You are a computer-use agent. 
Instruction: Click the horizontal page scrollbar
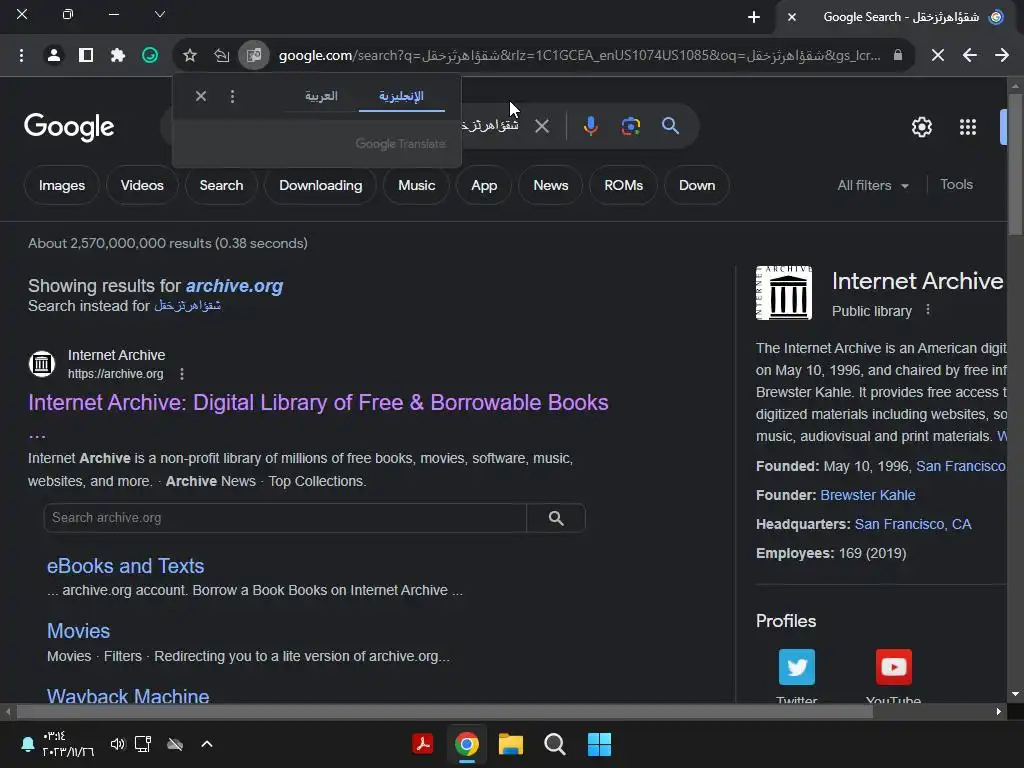[444, 712]
